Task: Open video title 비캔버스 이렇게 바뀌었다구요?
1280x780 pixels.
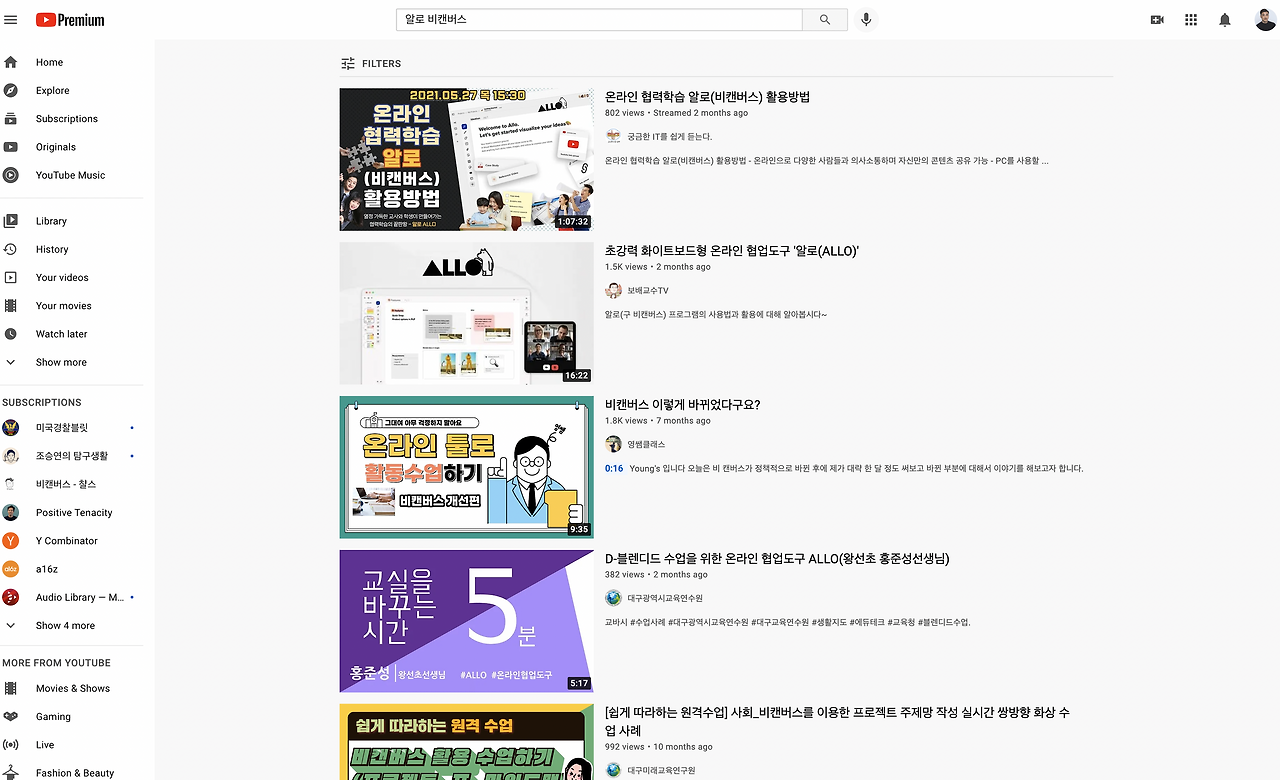Action: [683, 405]
